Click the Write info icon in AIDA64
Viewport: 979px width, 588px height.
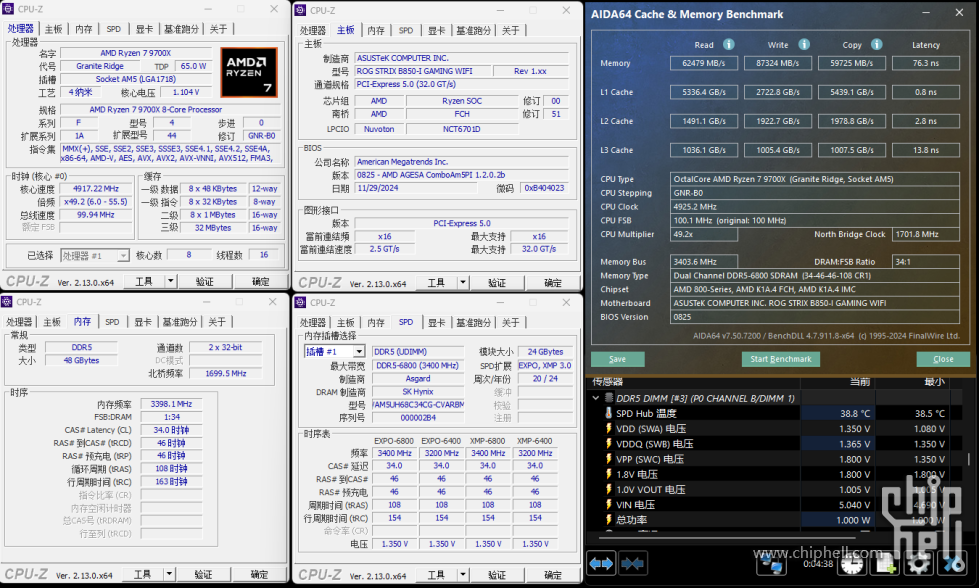pyautogui.click(x=804, y=44)
